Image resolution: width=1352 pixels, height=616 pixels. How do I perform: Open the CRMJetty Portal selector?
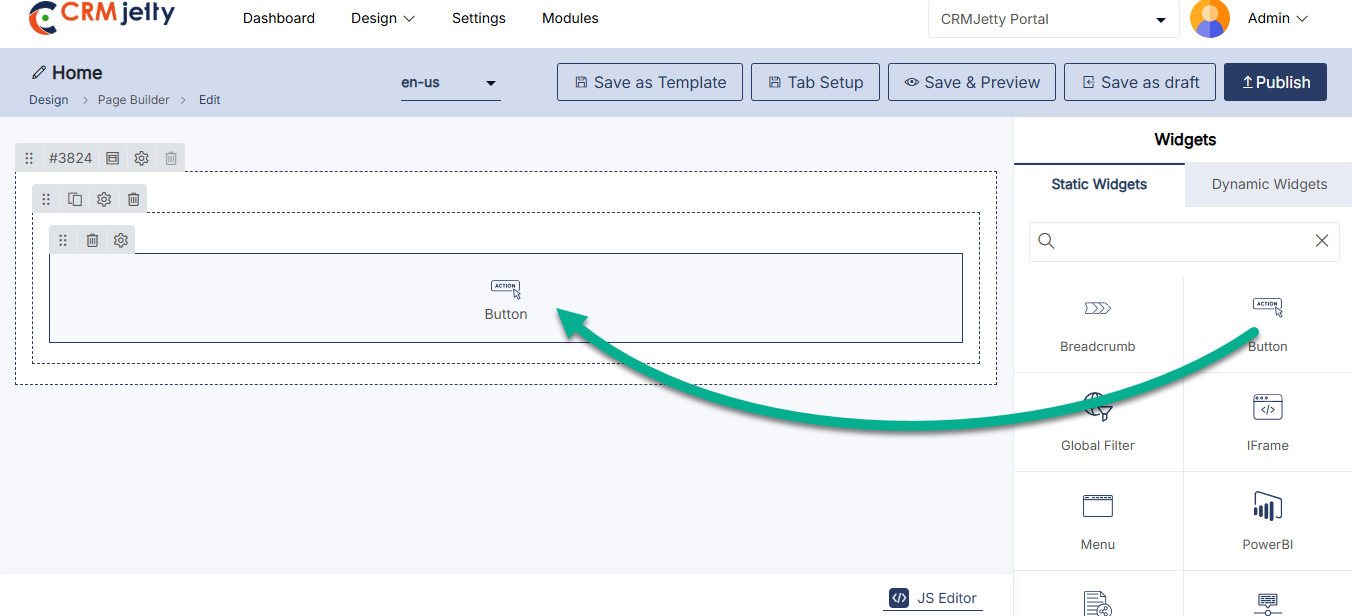coord(1053,19)
